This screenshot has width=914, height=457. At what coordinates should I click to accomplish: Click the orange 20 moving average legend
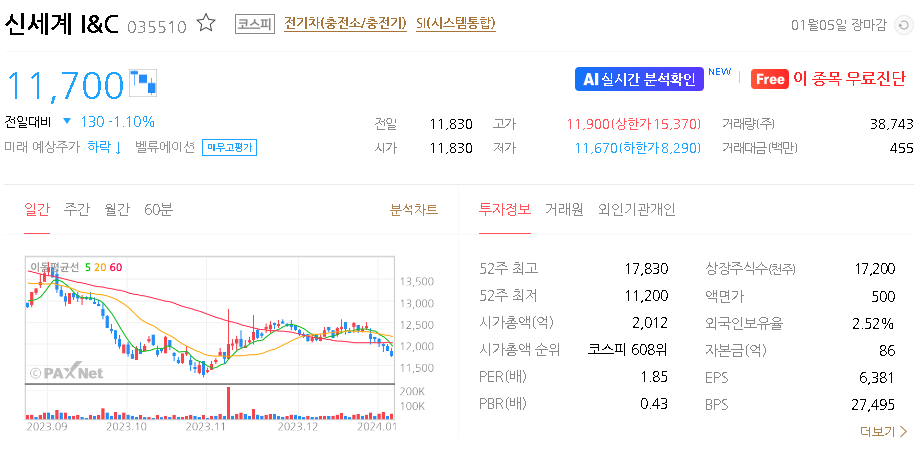tap(100, 268)
